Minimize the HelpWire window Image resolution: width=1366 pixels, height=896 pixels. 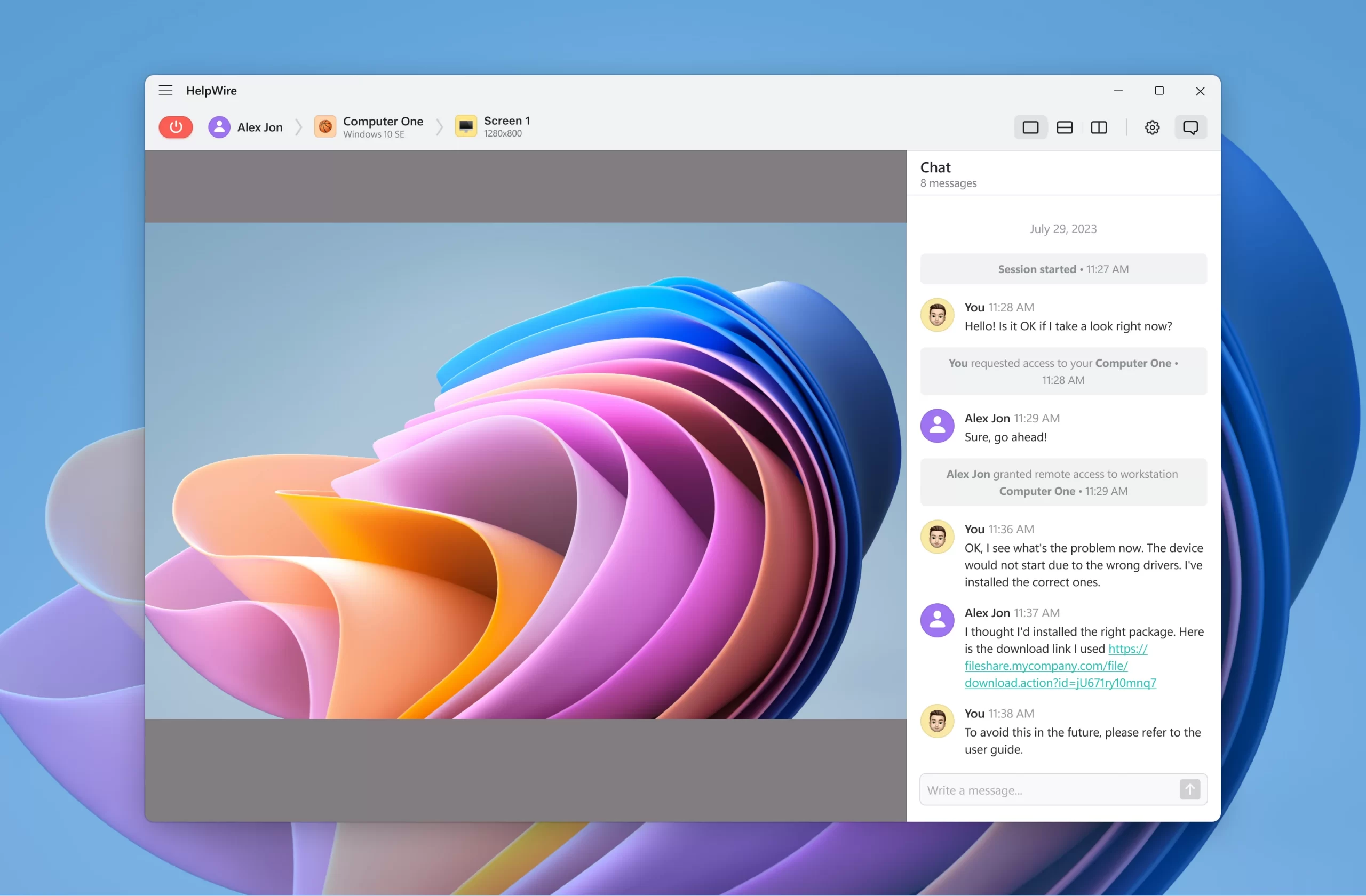[1117, 91]
